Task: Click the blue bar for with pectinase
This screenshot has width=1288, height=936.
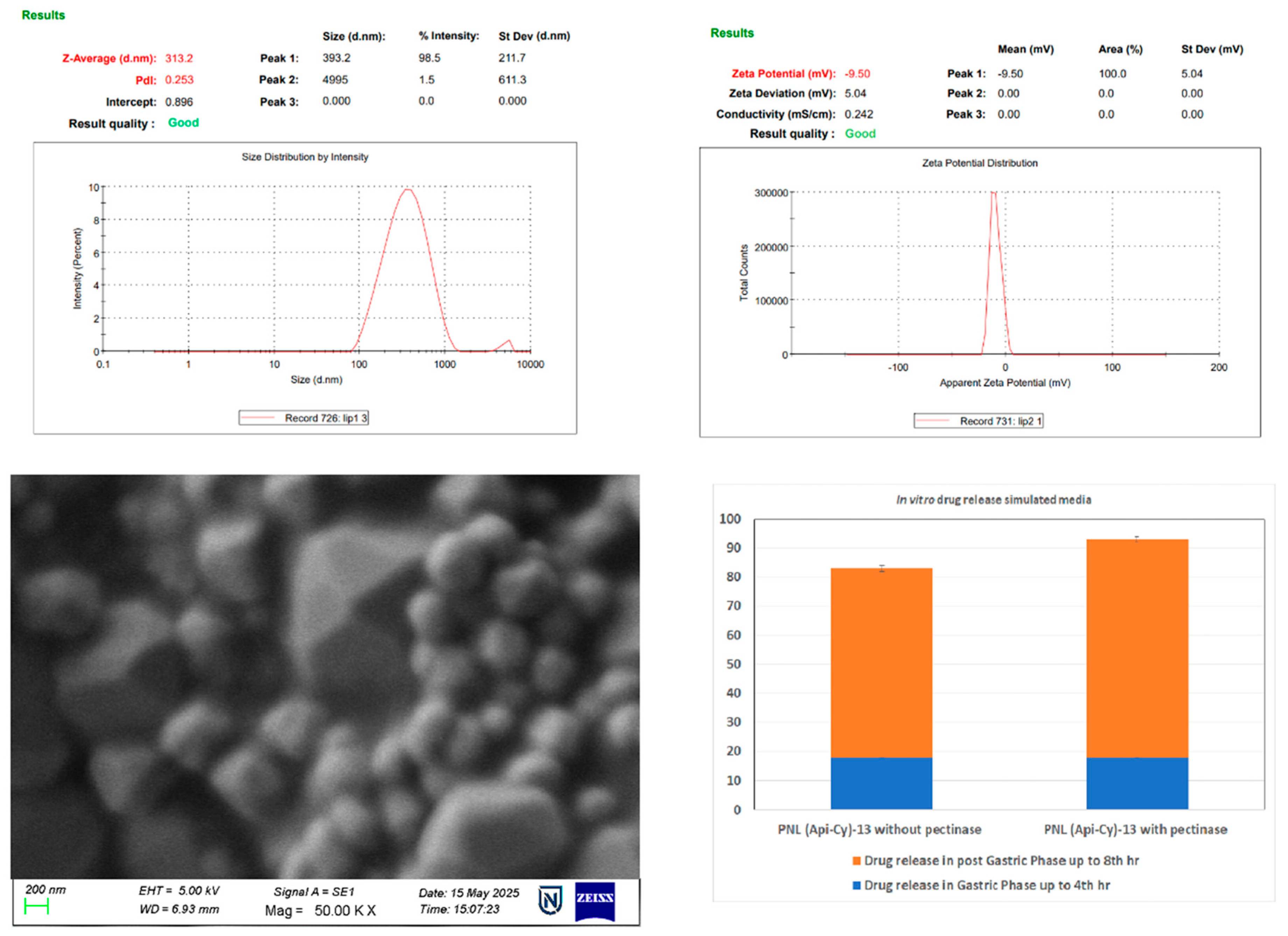Action: coord(1137,783)
